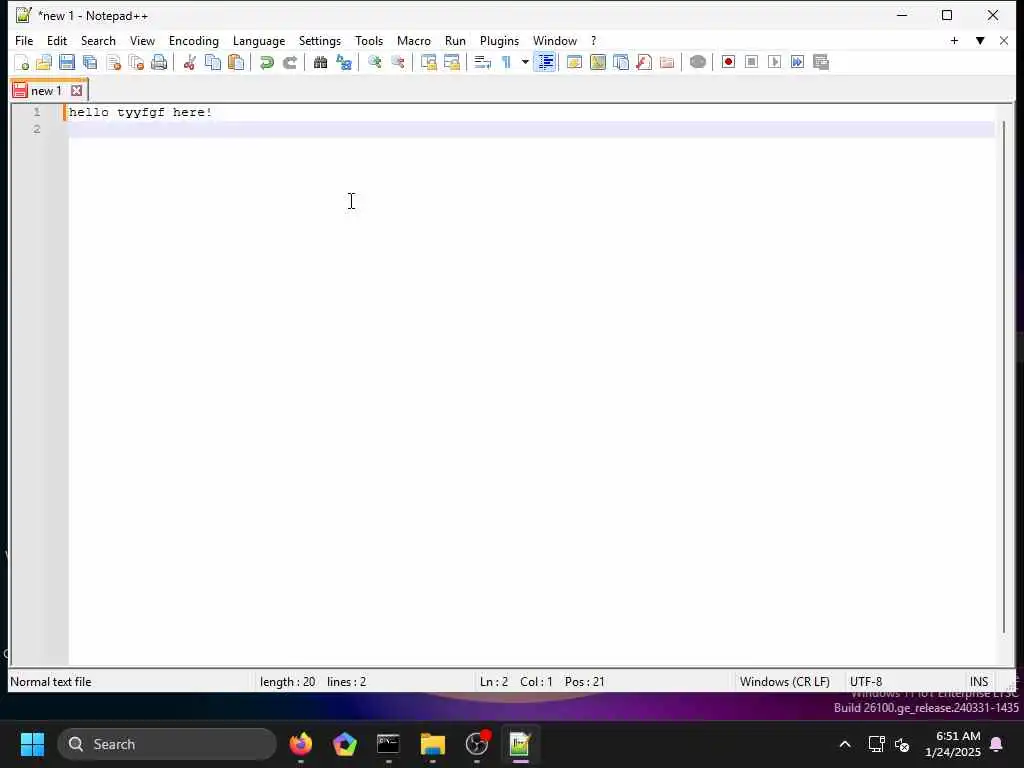Save the current file via toolbar
This screenshot has height=768, width=1024.
[x=67, y=62]
